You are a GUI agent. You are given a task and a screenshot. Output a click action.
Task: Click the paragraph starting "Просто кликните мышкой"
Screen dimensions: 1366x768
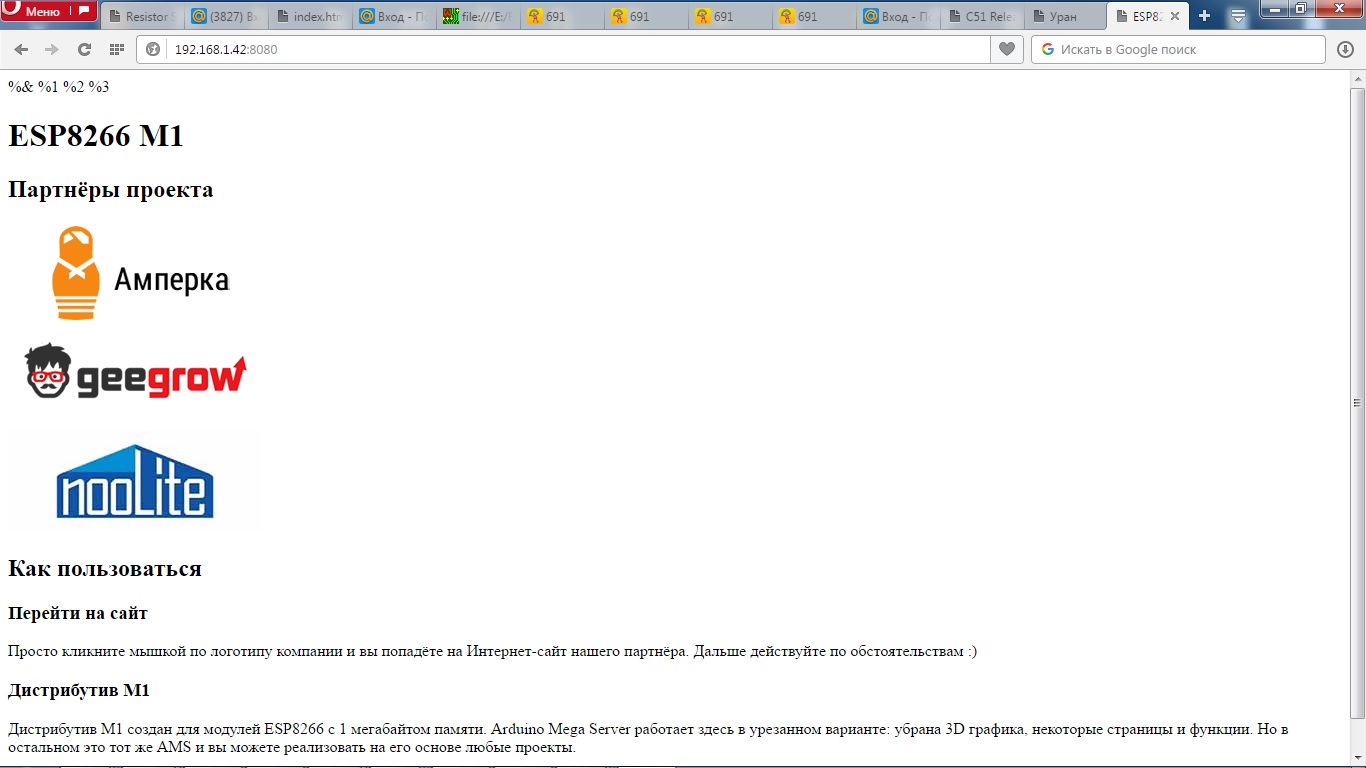click(x=492, y=652)
